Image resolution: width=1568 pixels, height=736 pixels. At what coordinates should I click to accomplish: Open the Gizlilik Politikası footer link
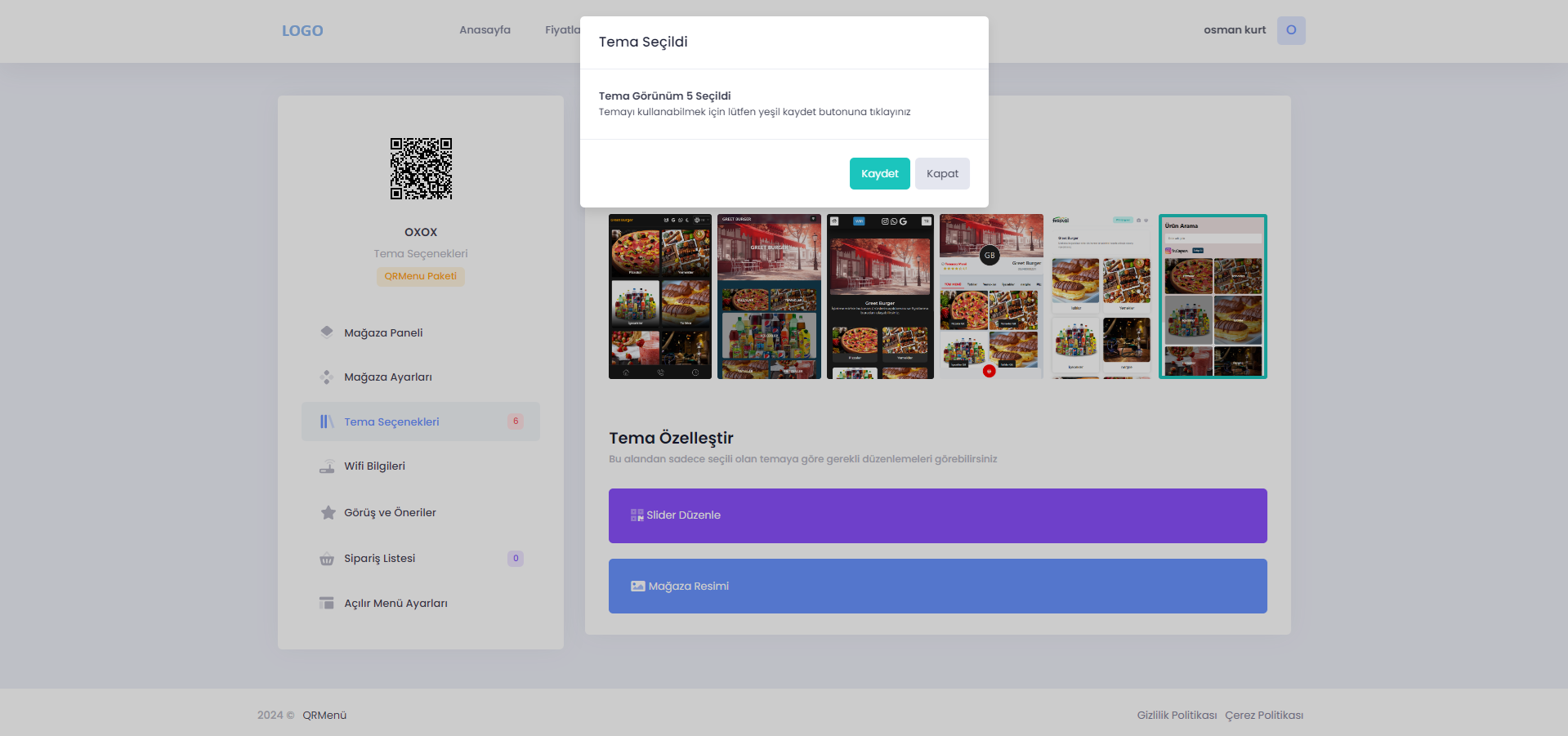(x=1177, y=716)
